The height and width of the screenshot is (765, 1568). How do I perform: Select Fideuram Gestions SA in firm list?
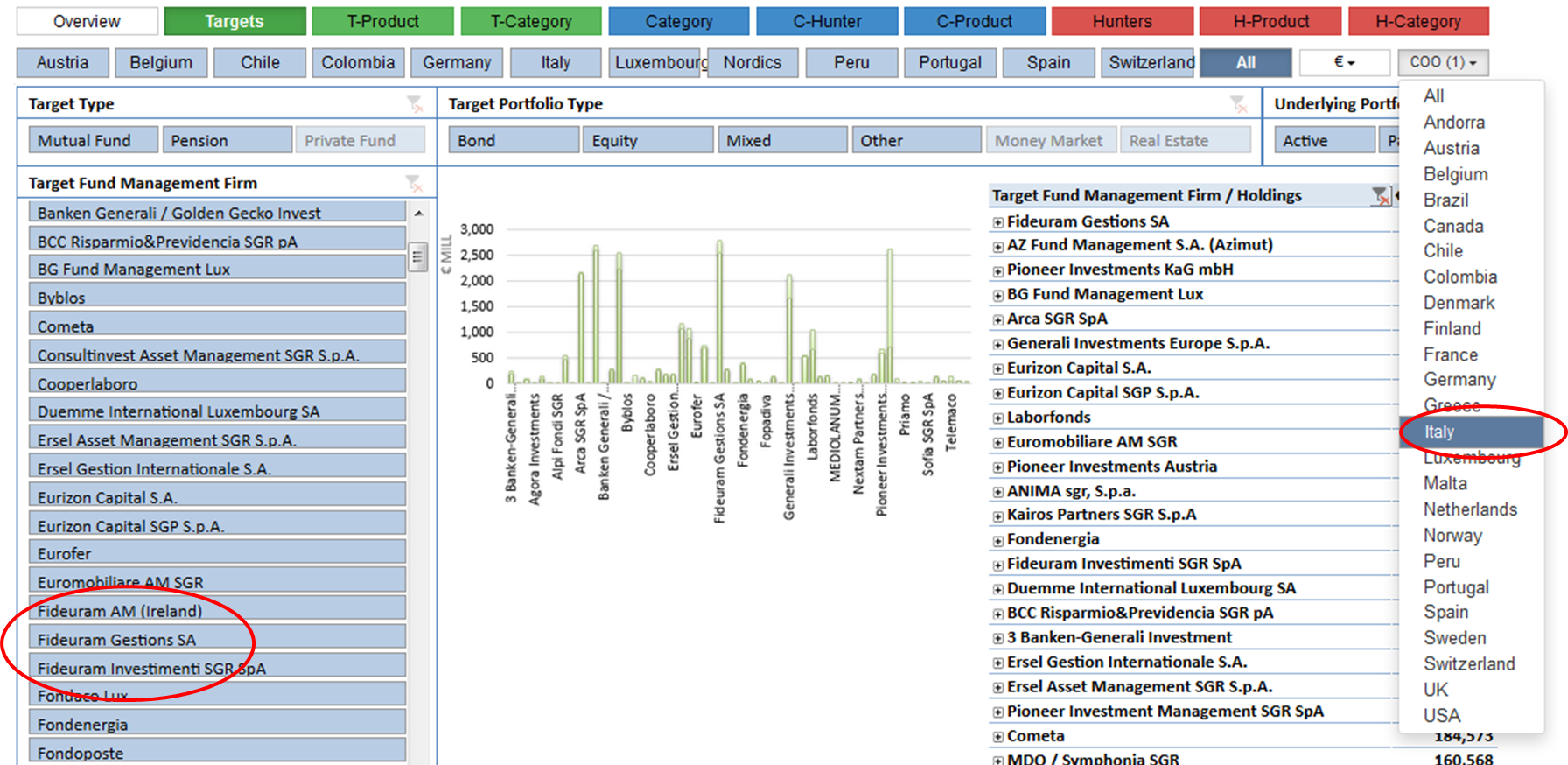click(x=218, y=637)
